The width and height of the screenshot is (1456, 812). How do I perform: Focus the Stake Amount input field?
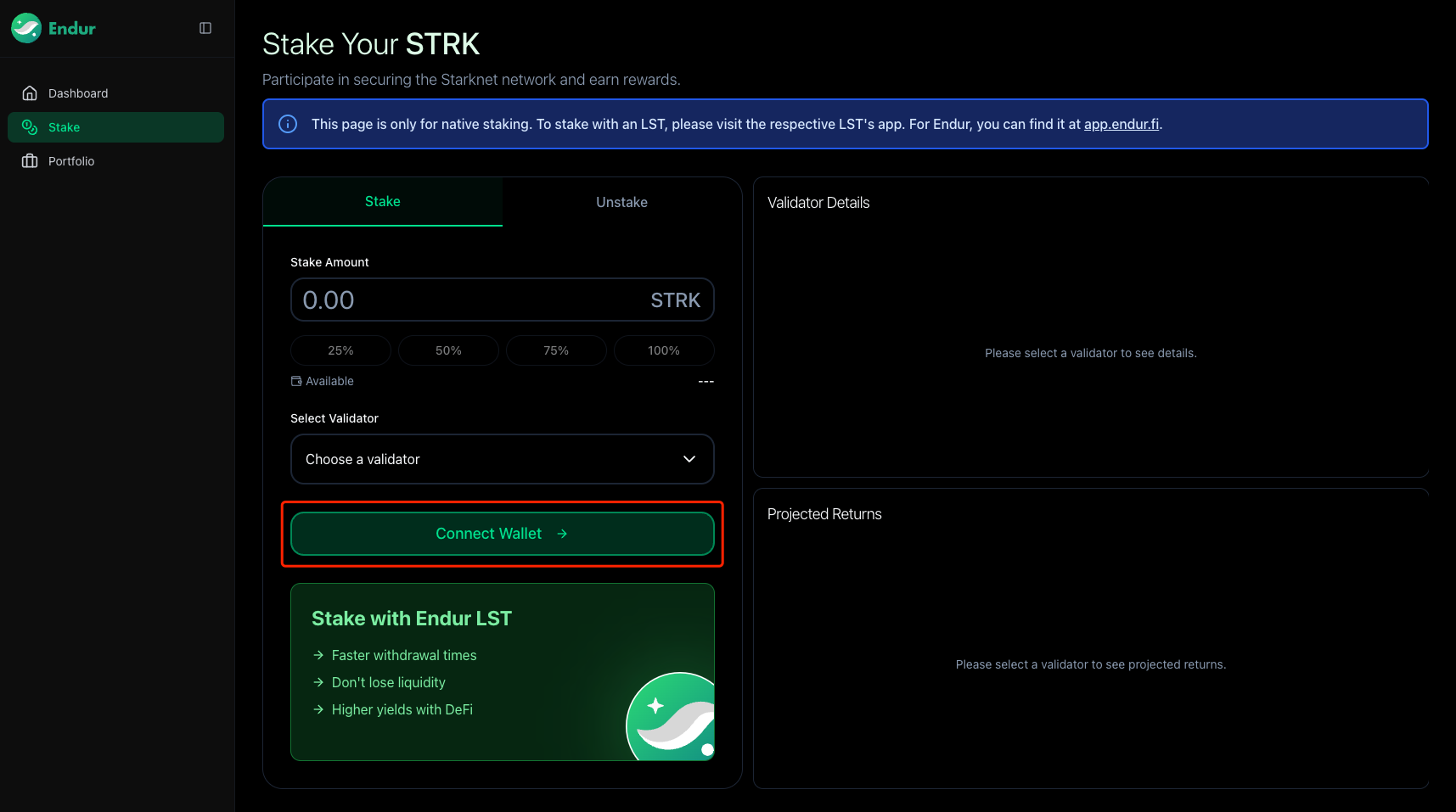503,300
